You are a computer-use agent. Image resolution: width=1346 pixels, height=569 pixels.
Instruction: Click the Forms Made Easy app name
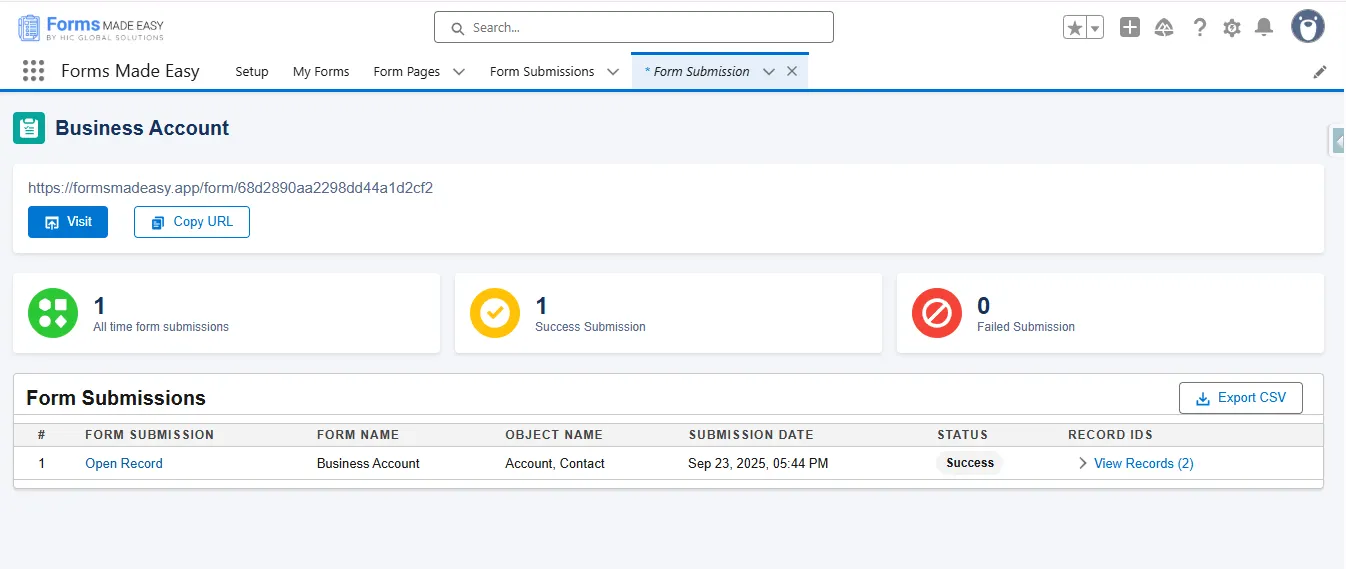coord(130,71)
